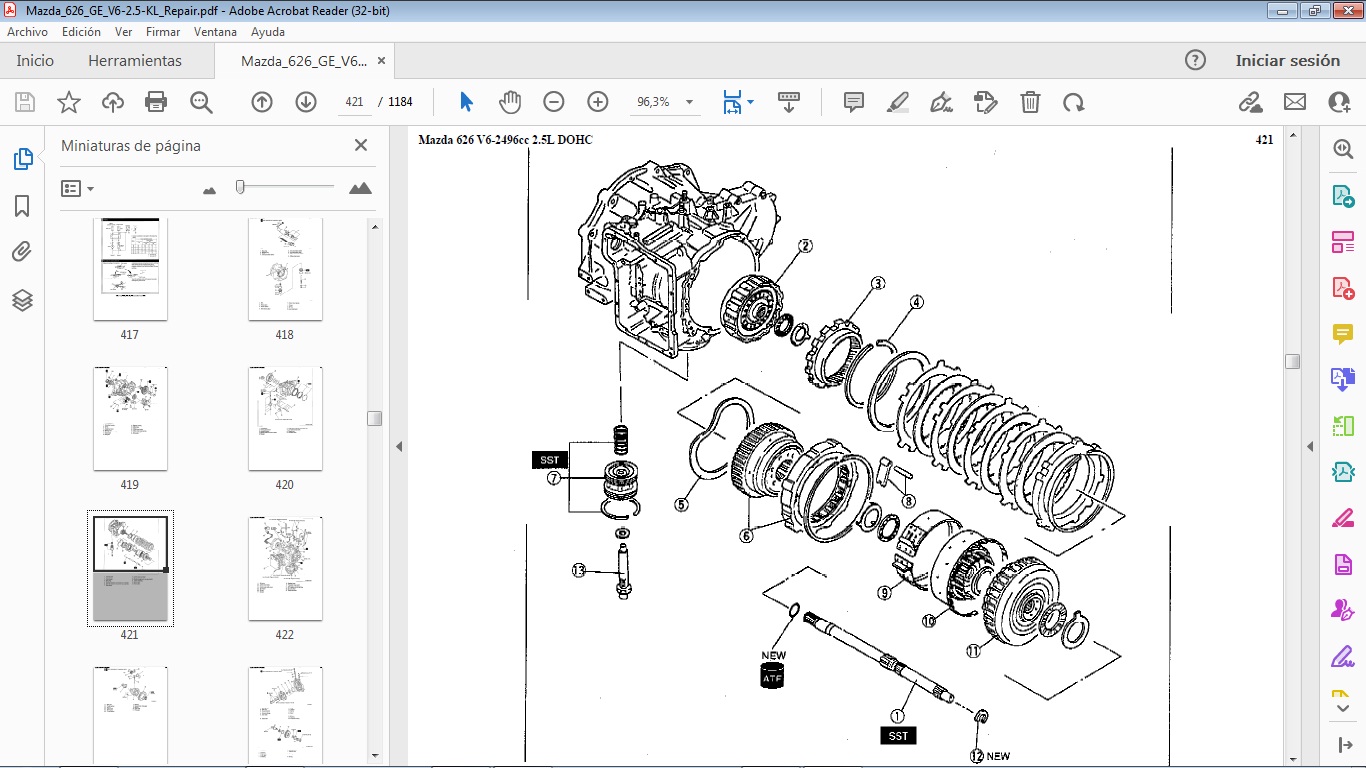Show more tools in right pane

[1343, 707]
